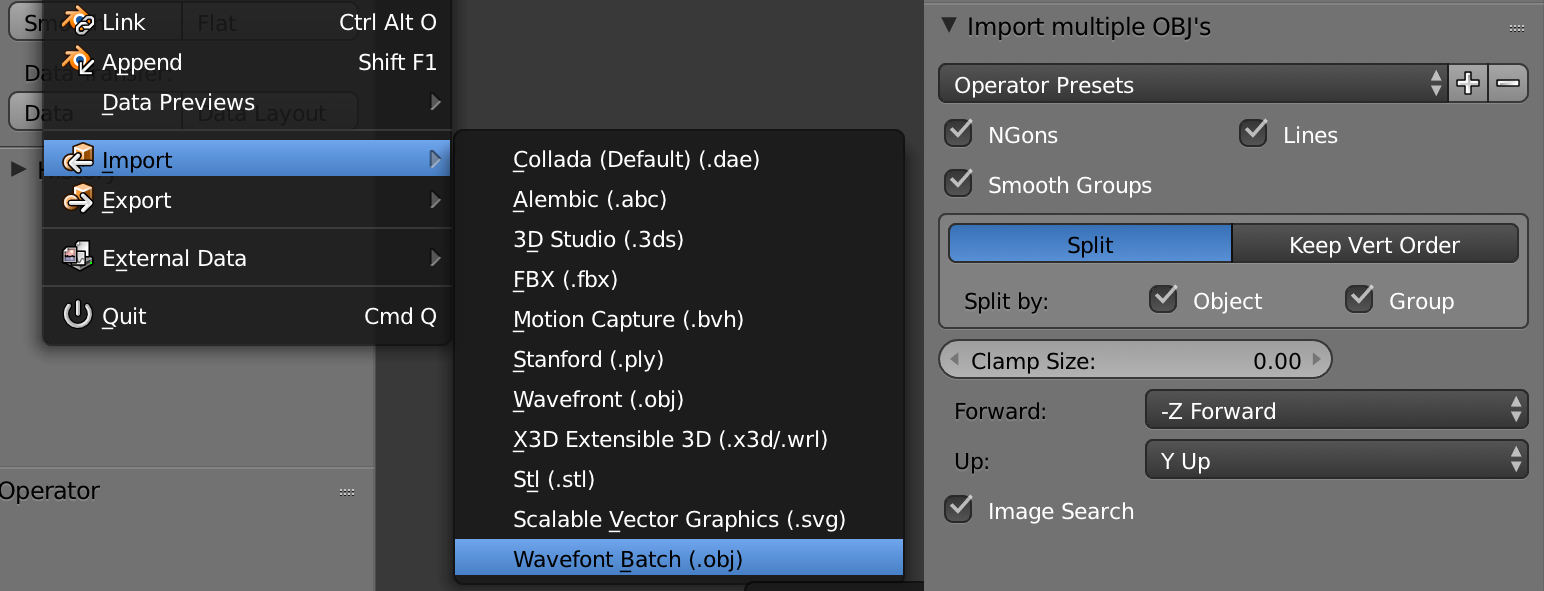Viewport: 1544px width, 591px height.
Task: Click the Export arrow icon
Action: point(437,200)
